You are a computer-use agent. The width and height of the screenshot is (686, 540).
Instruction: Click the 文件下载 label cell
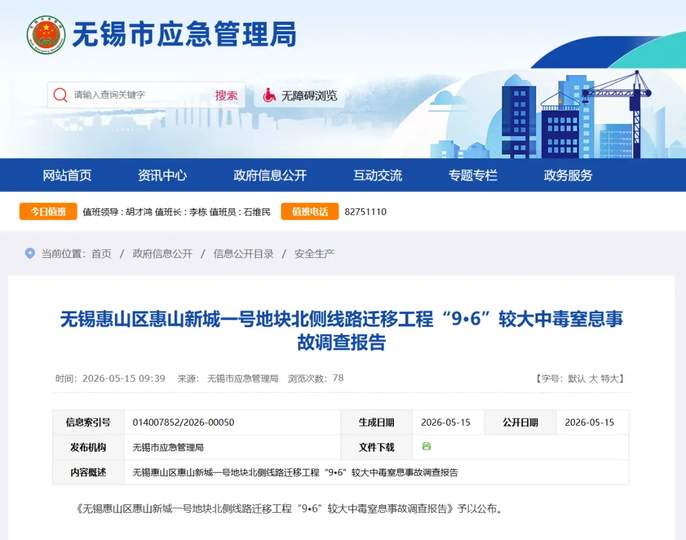[376, 447]
